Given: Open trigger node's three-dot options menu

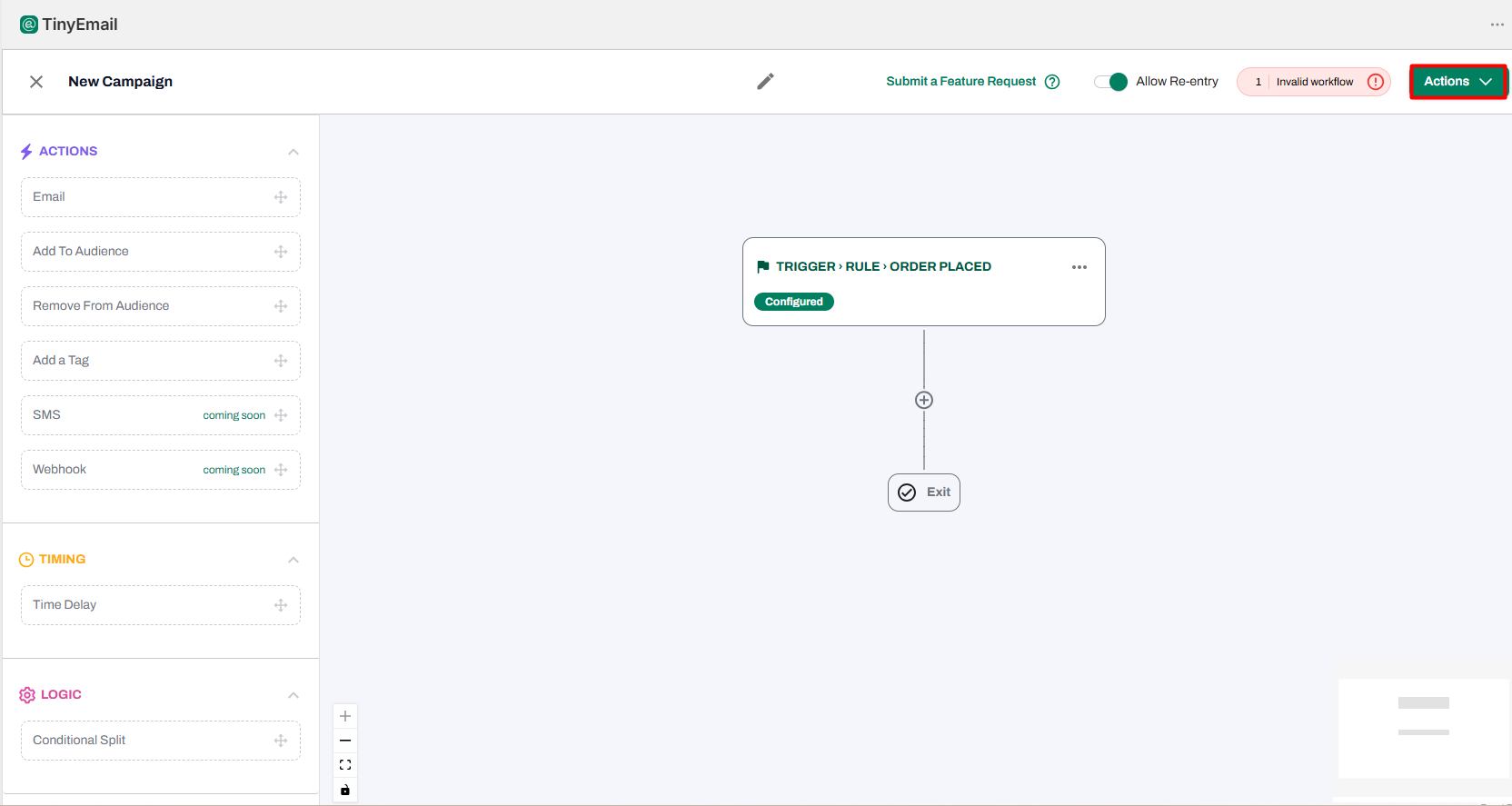Looking at the screenshot, I should [1079, 267].
